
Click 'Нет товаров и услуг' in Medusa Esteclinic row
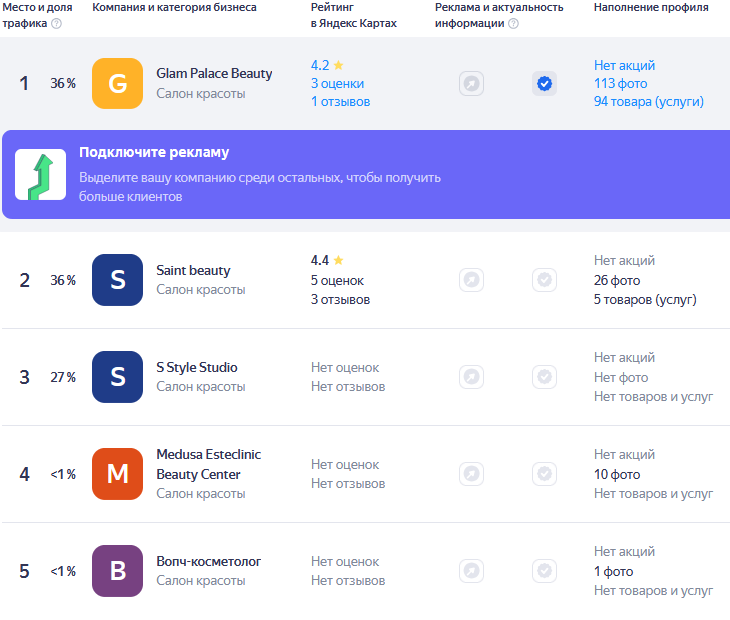point(653,493)
